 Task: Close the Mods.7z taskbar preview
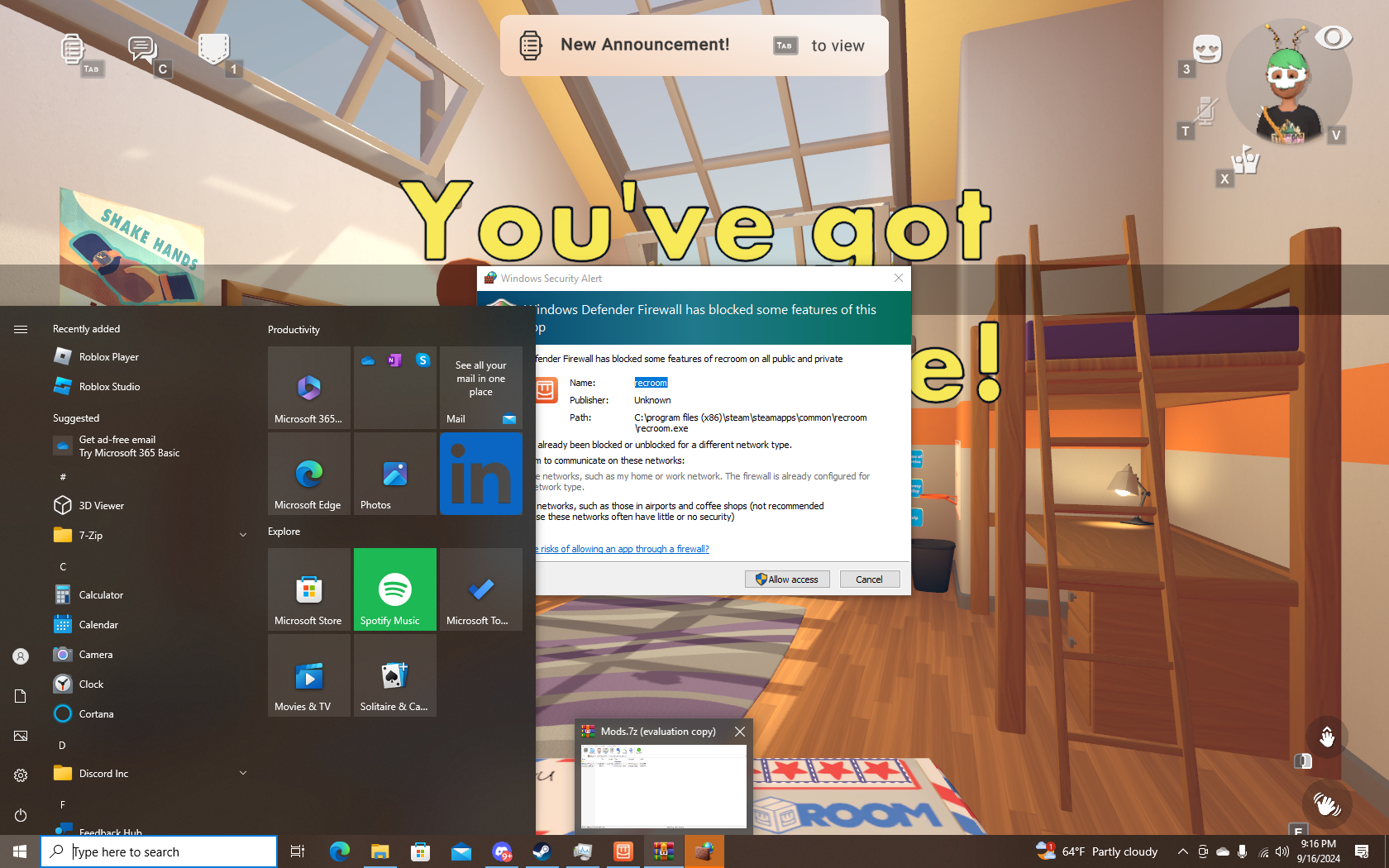click(740, 732)
